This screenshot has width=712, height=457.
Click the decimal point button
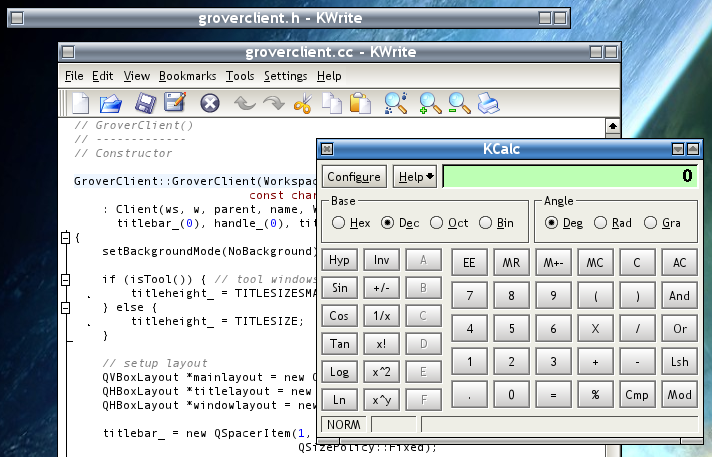point(470,395)
